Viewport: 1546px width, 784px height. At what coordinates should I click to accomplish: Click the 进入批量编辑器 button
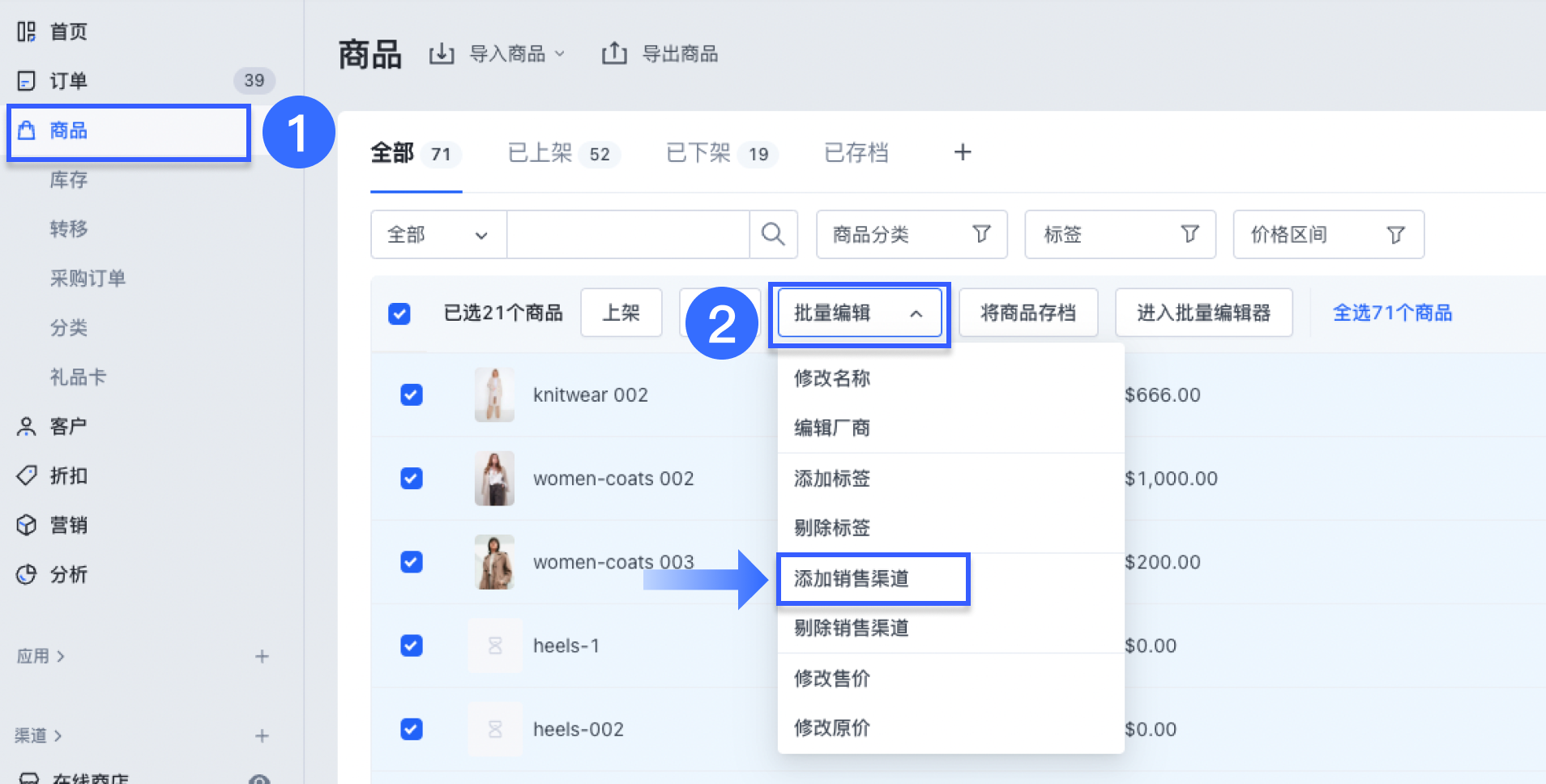tap(1203, 313)
